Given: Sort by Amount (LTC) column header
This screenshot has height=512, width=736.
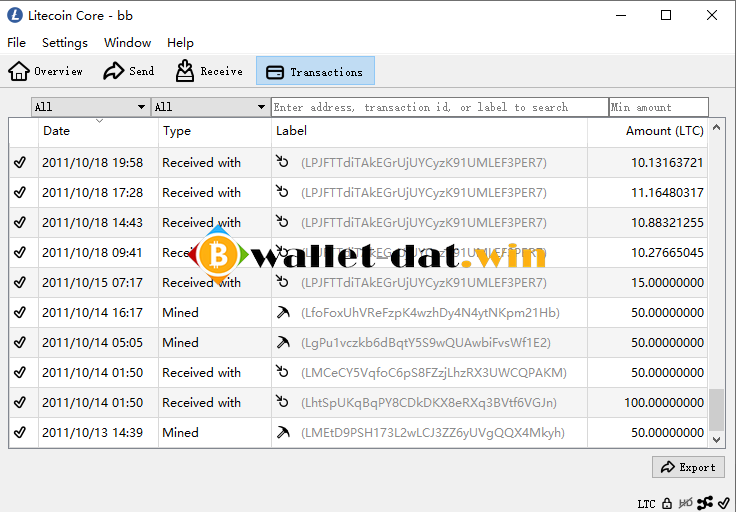Looking at the screenshot, I should (647, 131).
